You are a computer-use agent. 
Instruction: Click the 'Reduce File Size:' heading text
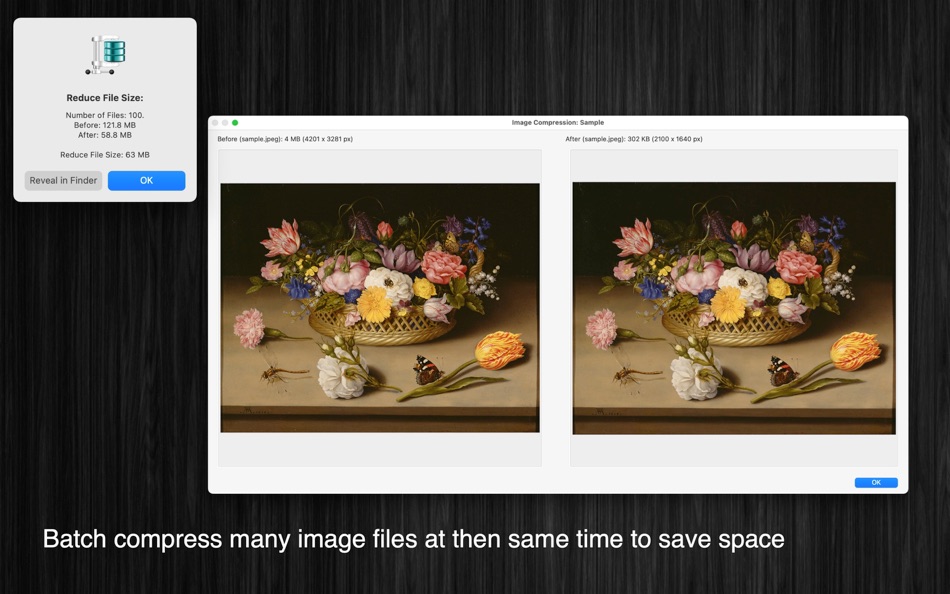click(105, 98)
